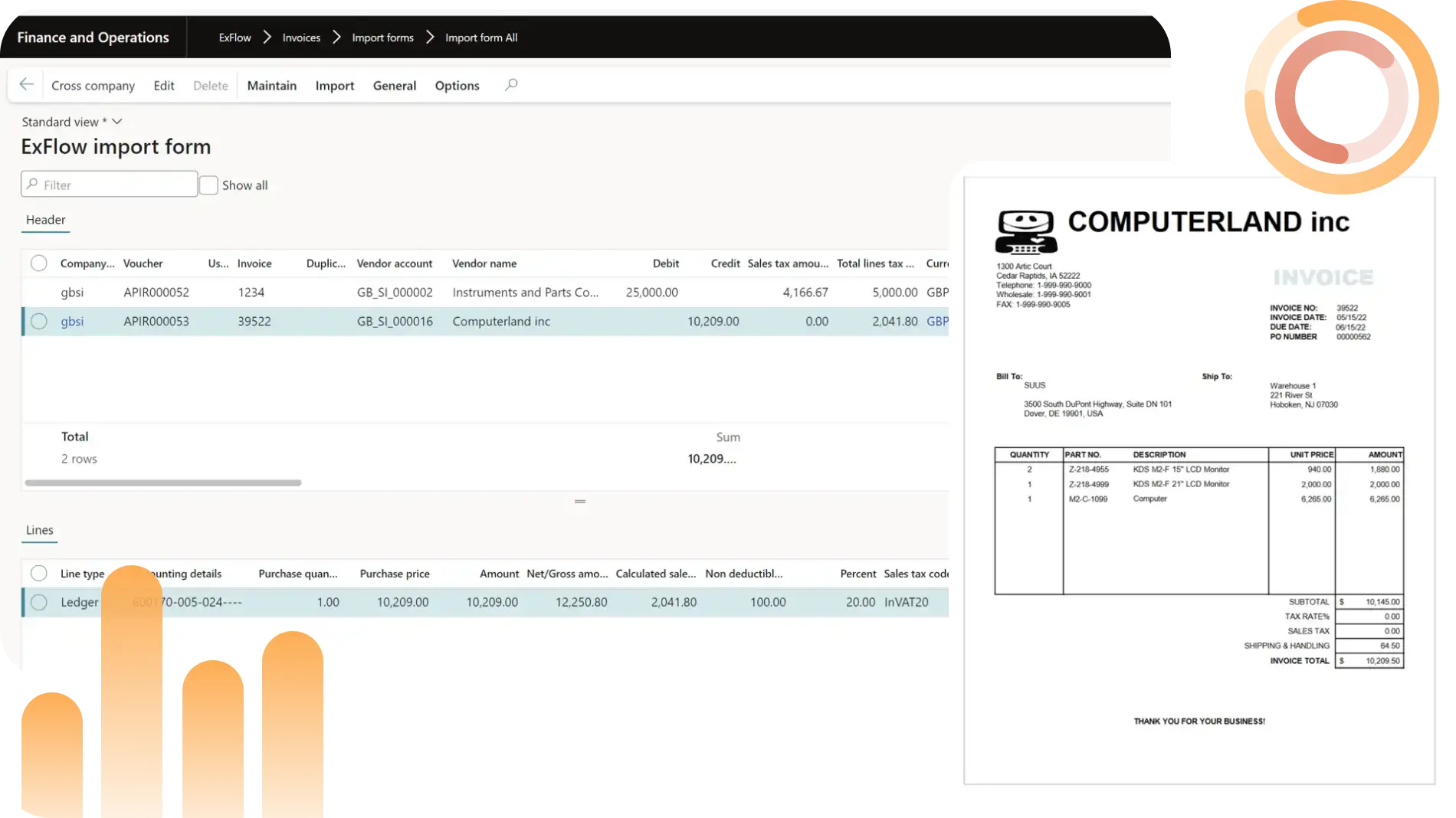
Task: Open the gbsi company link for Computerland
Action: coord(72,322)
